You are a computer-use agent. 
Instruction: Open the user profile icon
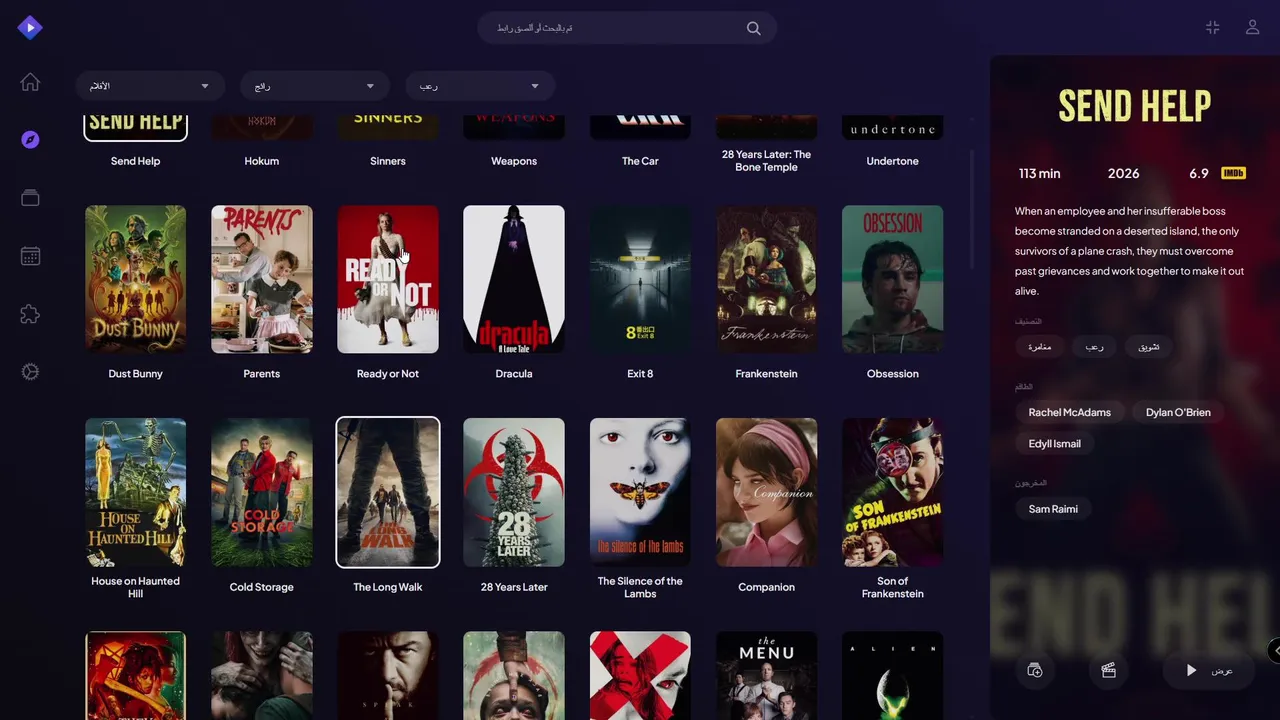(x=1252, y=28)
